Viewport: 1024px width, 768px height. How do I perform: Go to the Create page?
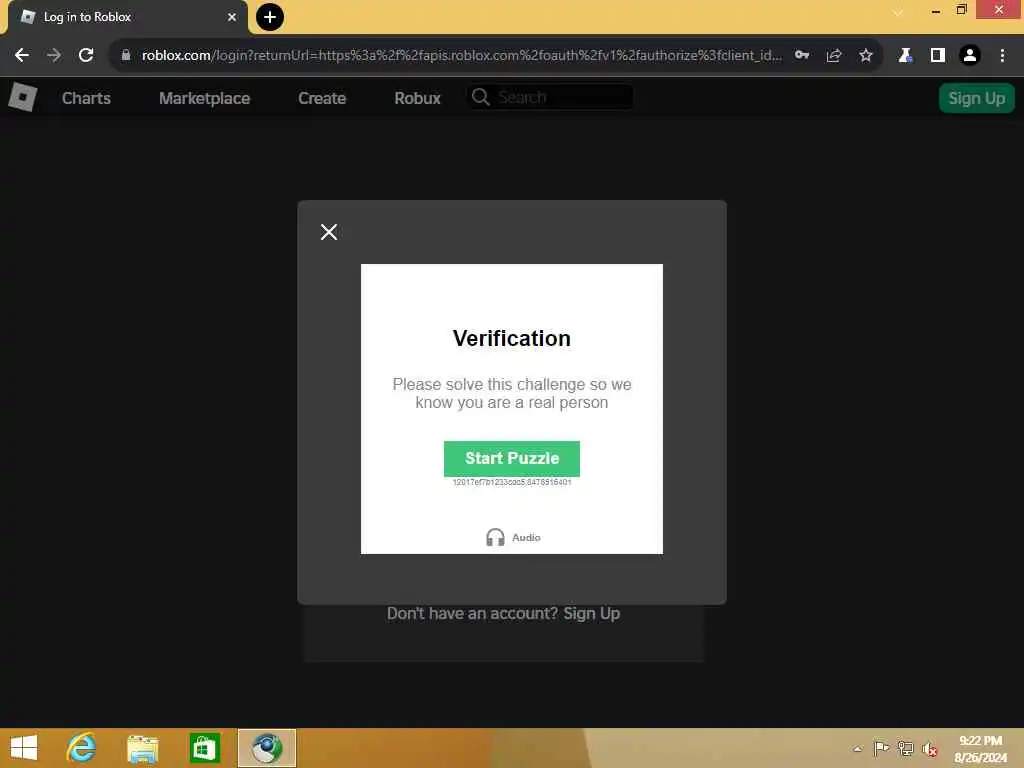tap(322, 99)
